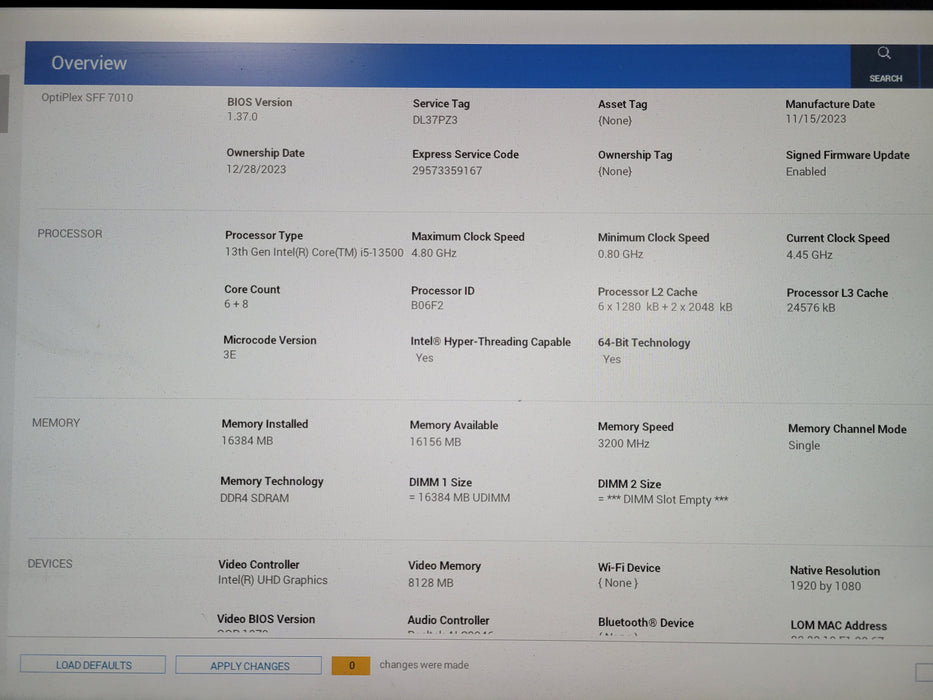Click BIOS Version value 1.37.0
Viewport: 933px width, 700px height.
[x=242, y=117]
